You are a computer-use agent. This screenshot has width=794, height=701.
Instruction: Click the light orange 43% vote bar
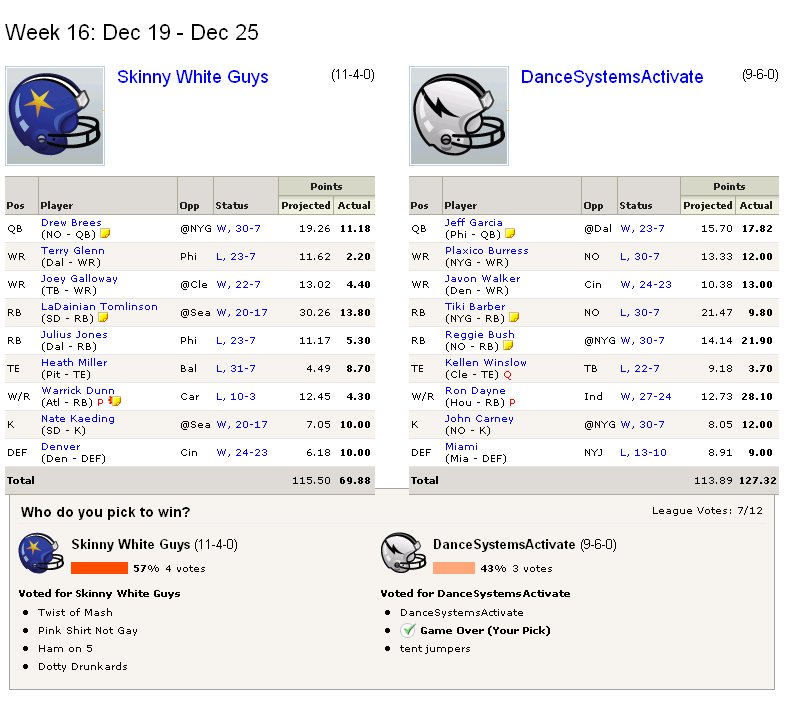coord(454,568)
